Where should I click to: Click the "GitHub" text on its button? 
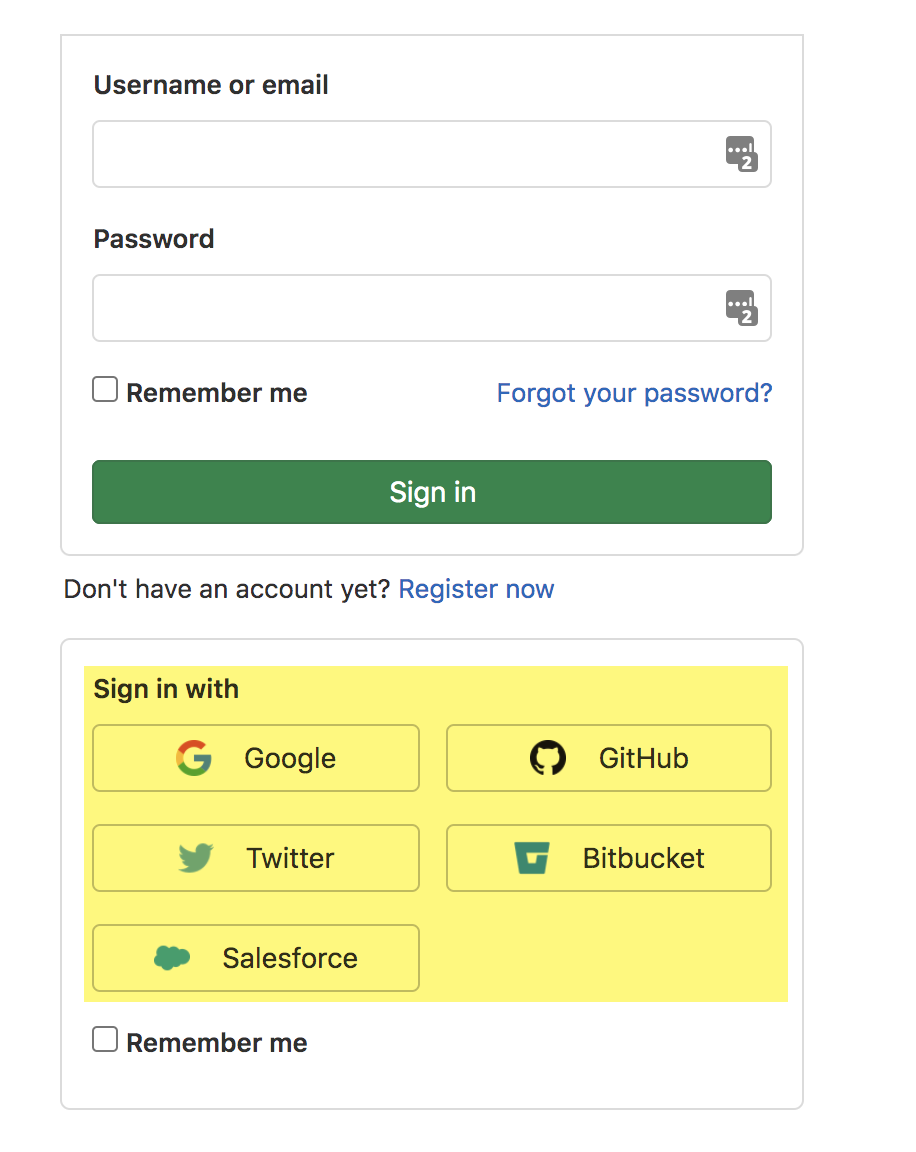[x=643, y=758]
